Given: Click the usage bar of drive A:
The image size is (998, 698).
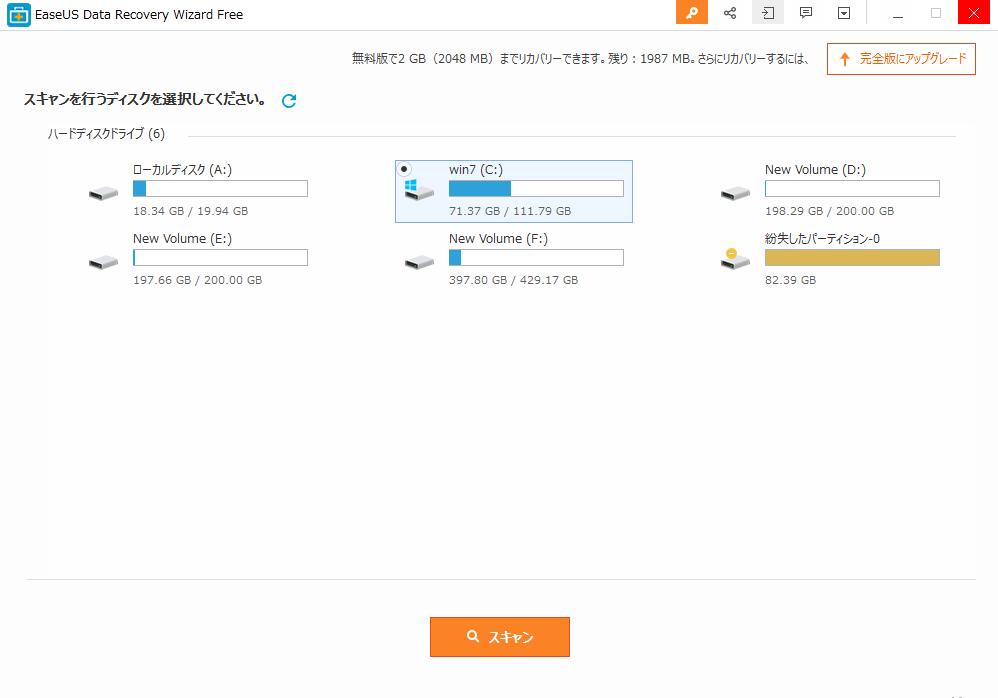Looking at the screenshot, I should (220, 188).
